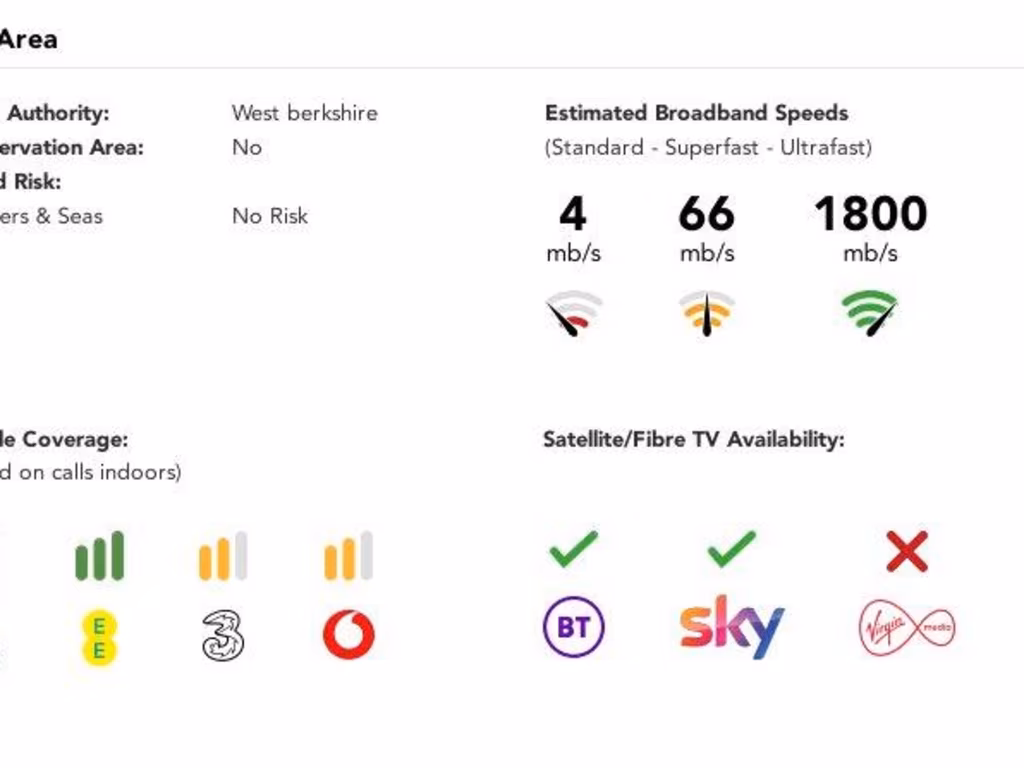The image size is (1024, 768).
Task: Select the Virgin Media logo
Action: point(907,628)
